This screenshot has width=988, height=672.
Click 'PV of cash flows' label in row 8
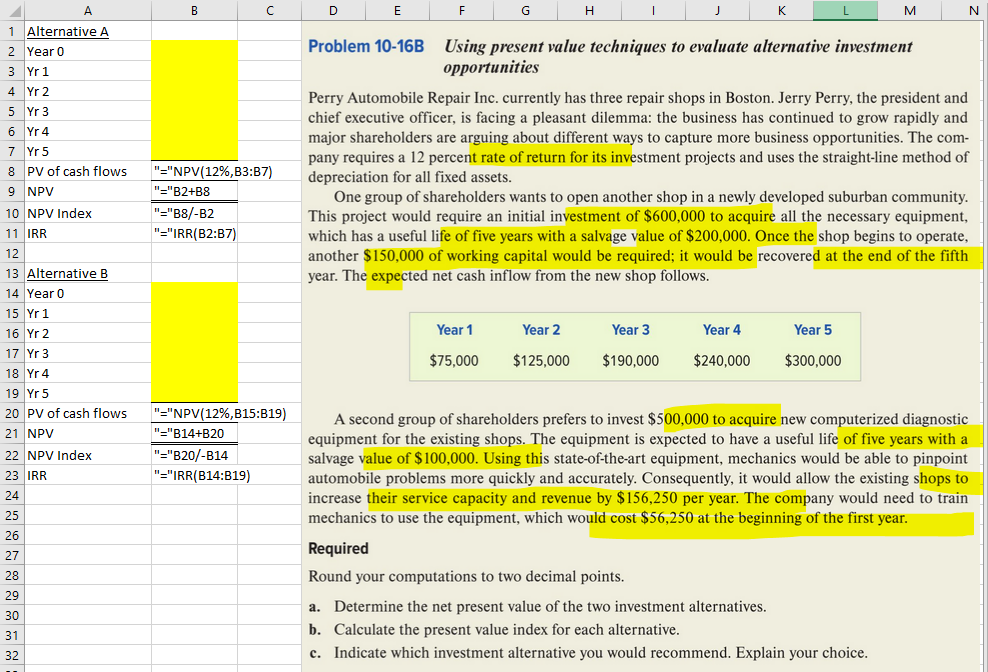coord(77,171)
